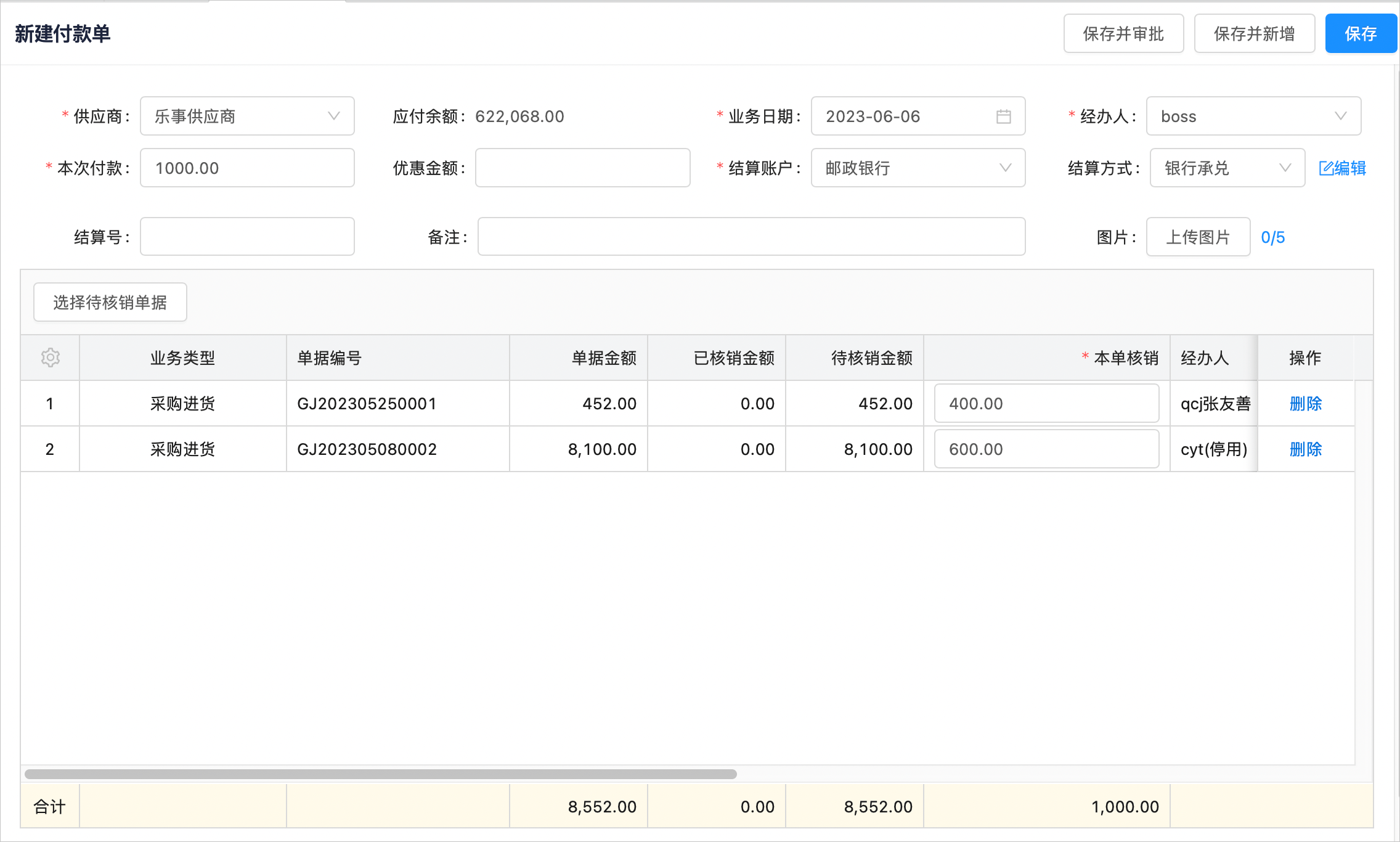Open the 结算账户 邮政银行 dropdown
Screen dimensions: 1400x842
tap(918, 168)
